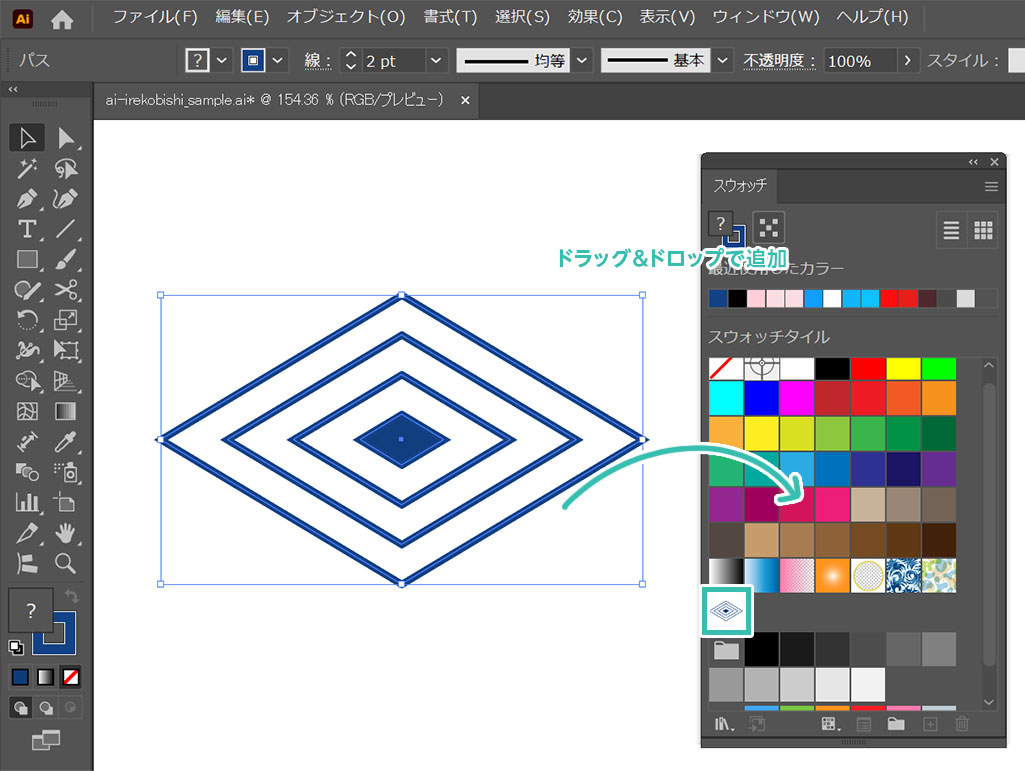Activate the Eyedropper tool
The height and width of the screenshot is (771, 1025).
[66, 441]
